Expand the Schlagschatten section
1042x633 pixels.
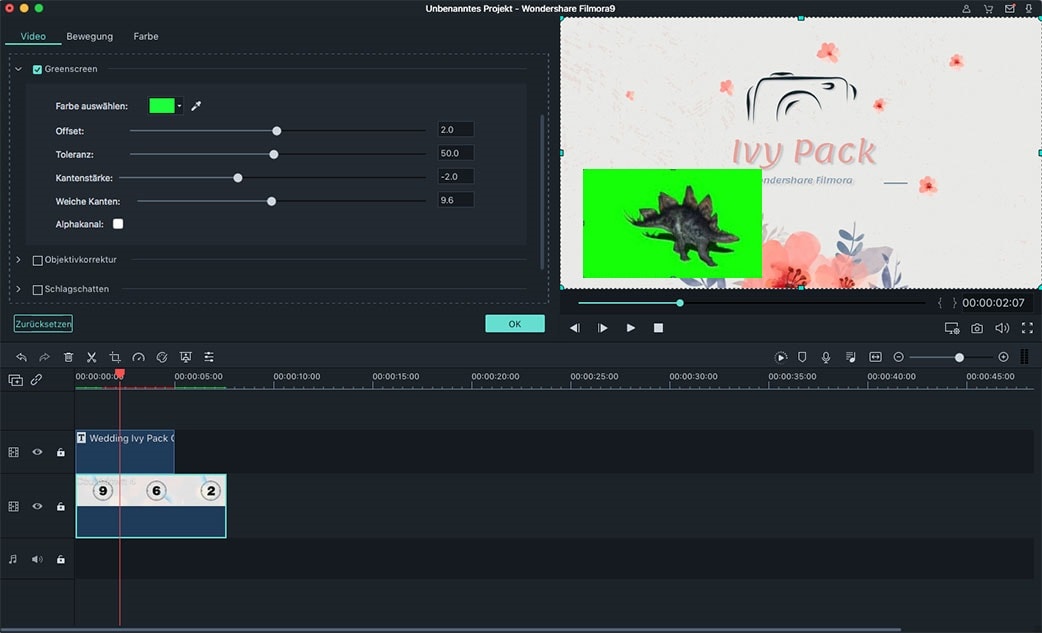[x=19, y=289]
